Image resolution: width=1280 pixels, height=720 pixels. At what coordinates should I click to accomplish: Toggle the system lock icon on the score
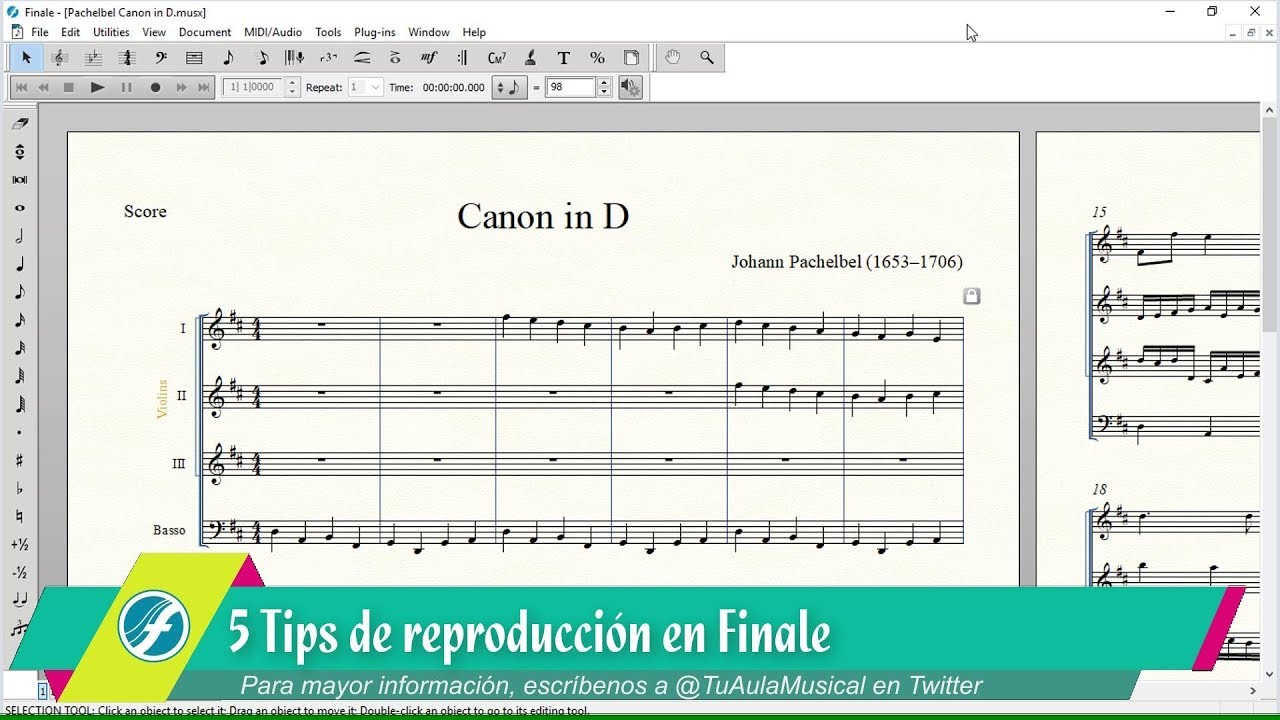[x=972, y=296]
